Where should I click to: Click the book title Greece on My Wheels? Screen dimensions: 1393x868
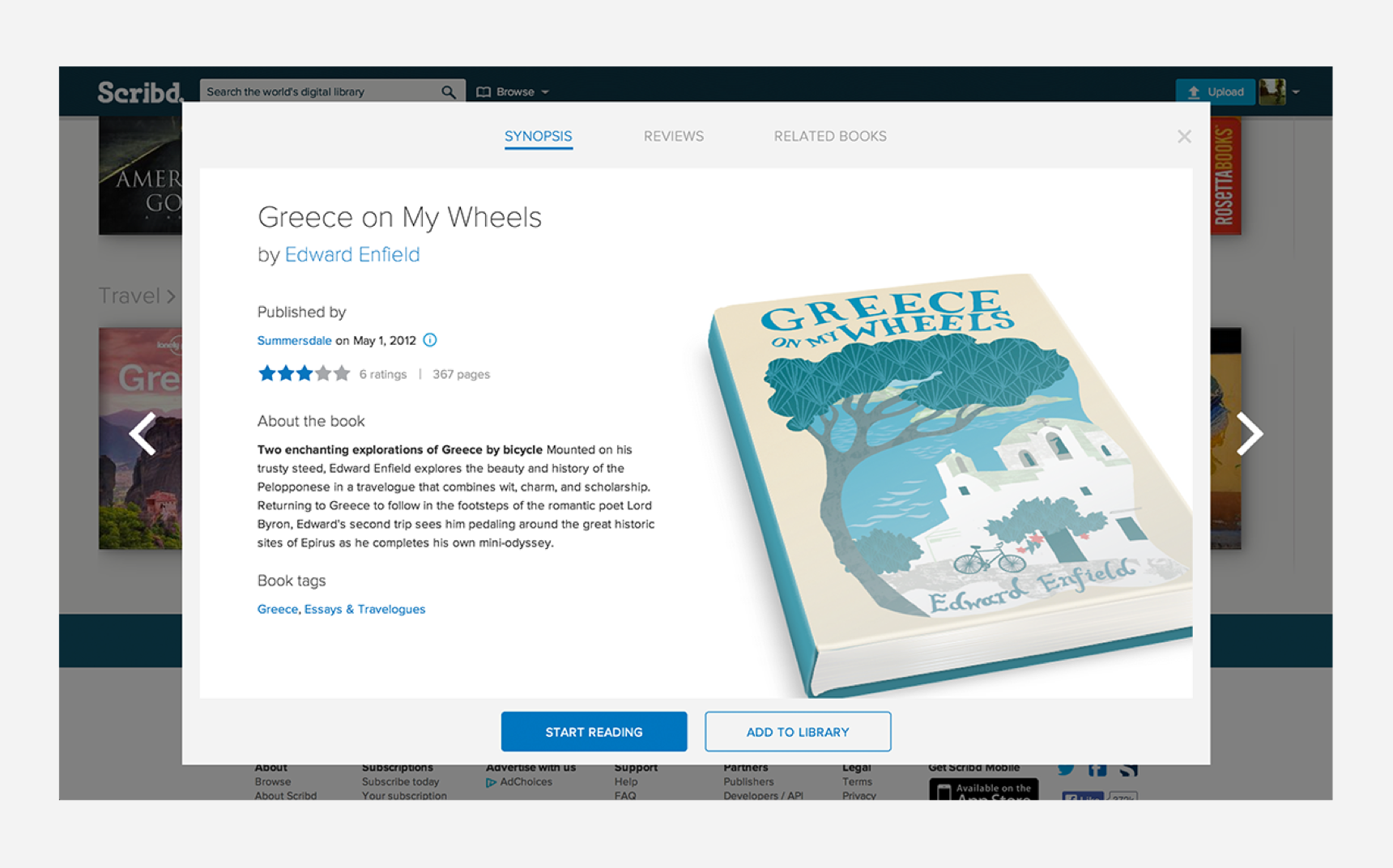click(x=399, y=217)
